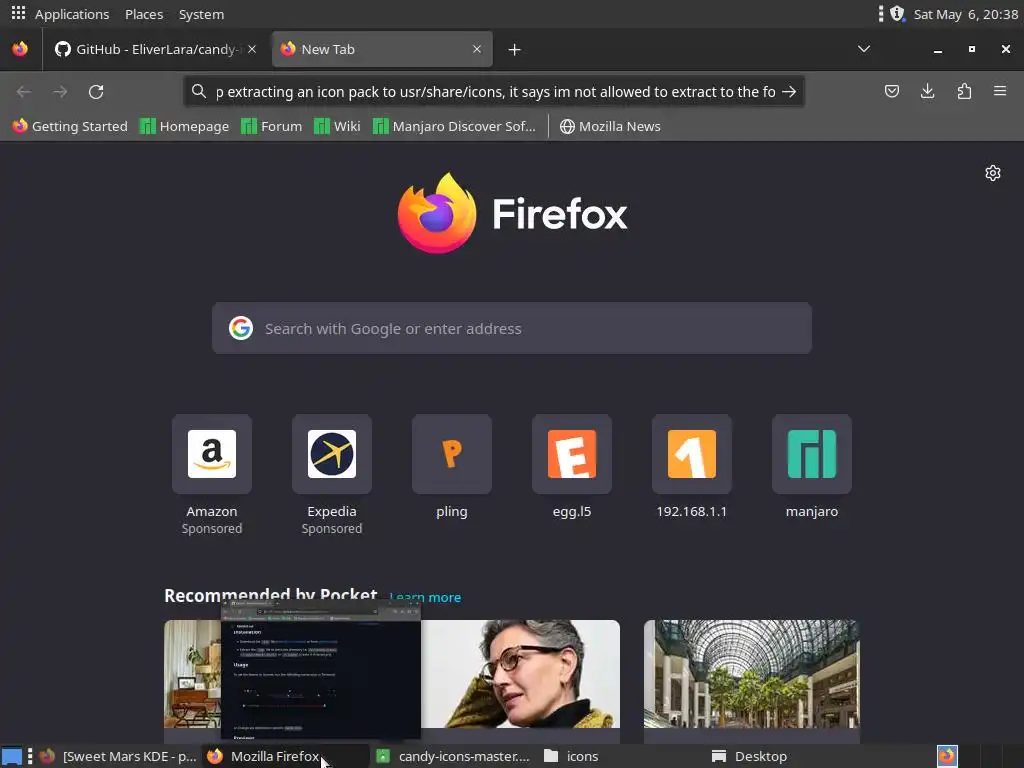Screen dimensions: 1024x768
Task: Open the Homepage bookmark
Action: (x=185, y=127)
